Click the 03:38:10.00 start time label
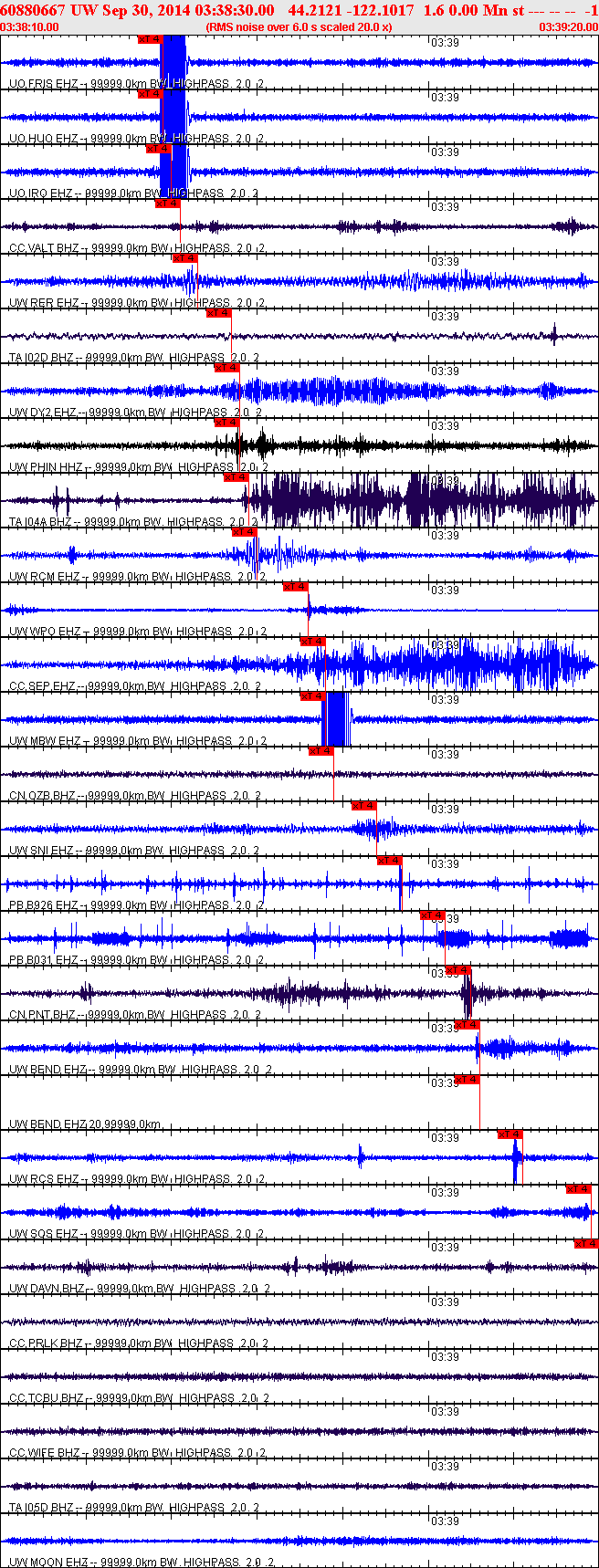 pyautogui.click(x=30, y=27)
